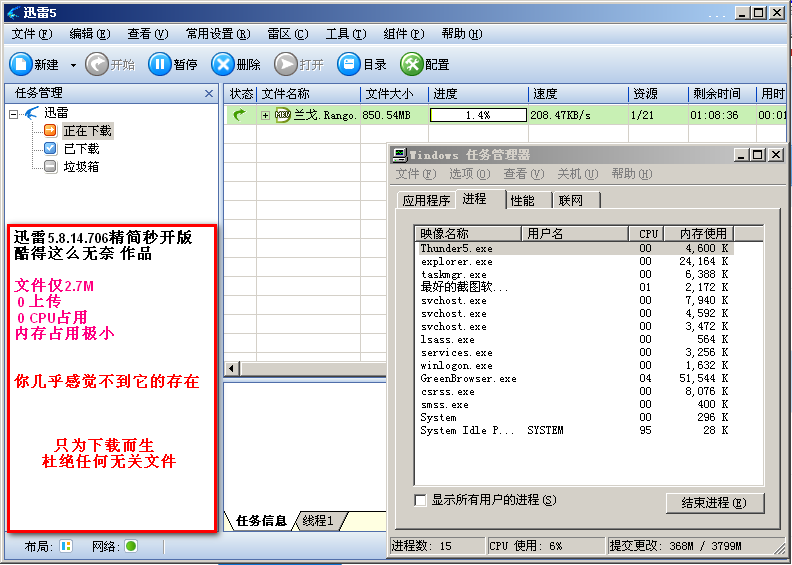The image size is (792, 565).
Task: Click the 结束进程(E) button
Action: pyautogui.click(x=715, y=503)
